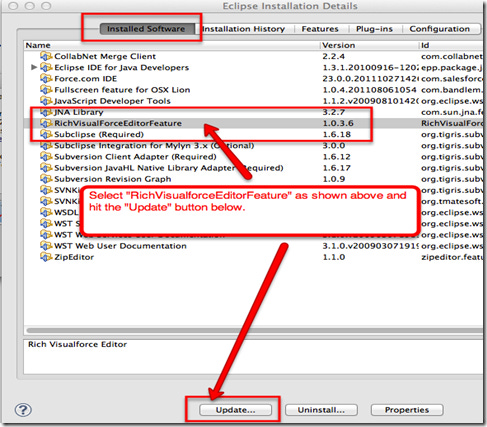Screen dimensions: 487x427
Task: Sort the list by the Name column header
Action: coord(172,45)
